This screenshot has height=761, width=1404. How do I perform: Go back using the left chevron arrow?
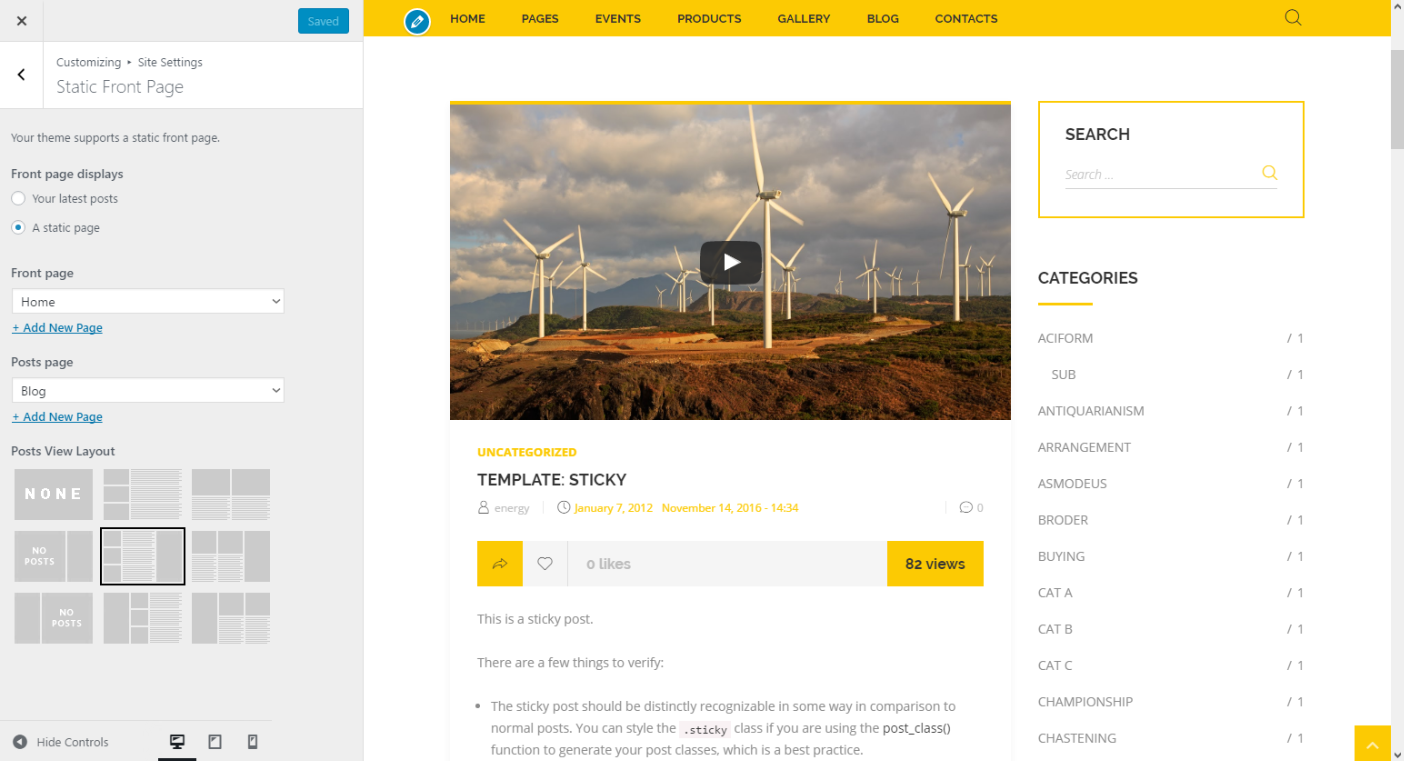pyautogui.click(x=22, y=75)
